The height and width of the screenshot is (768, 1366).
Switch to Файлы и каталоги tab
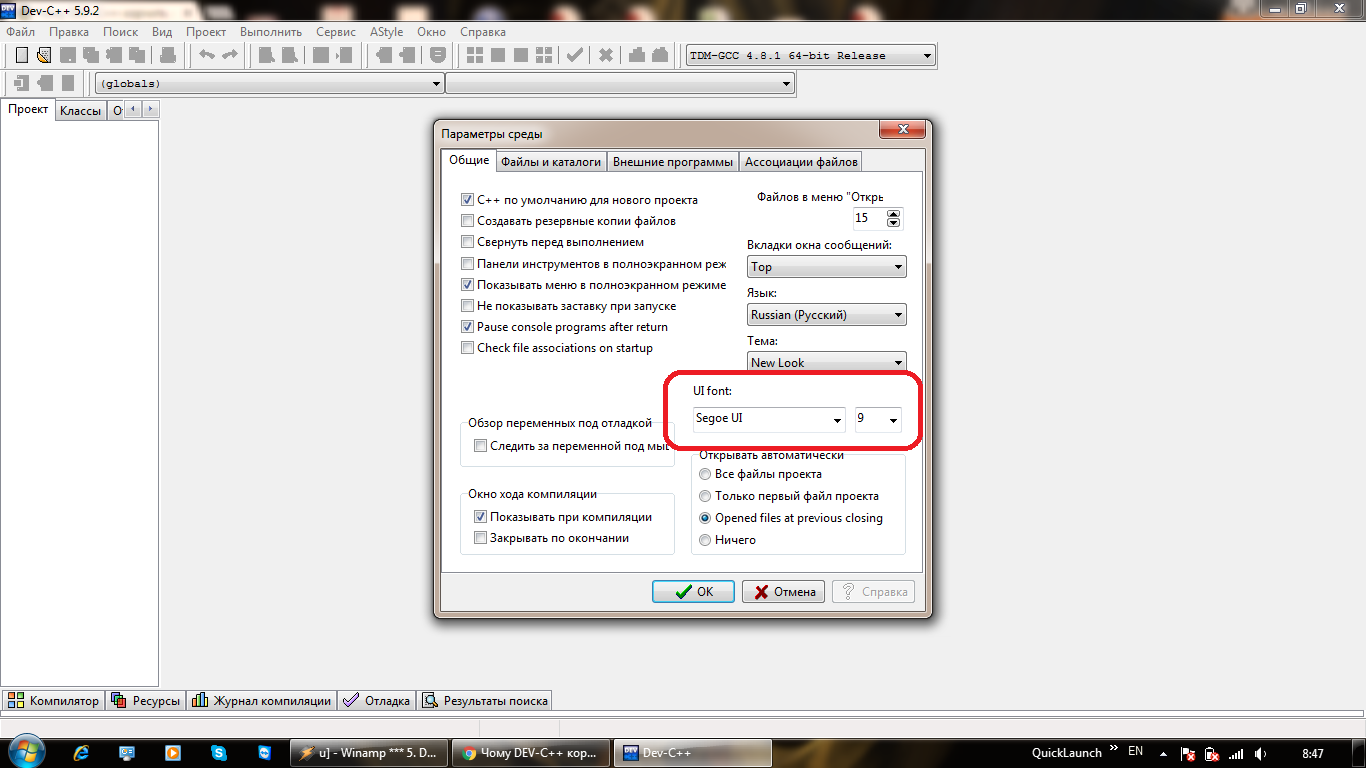click(551, 161)
